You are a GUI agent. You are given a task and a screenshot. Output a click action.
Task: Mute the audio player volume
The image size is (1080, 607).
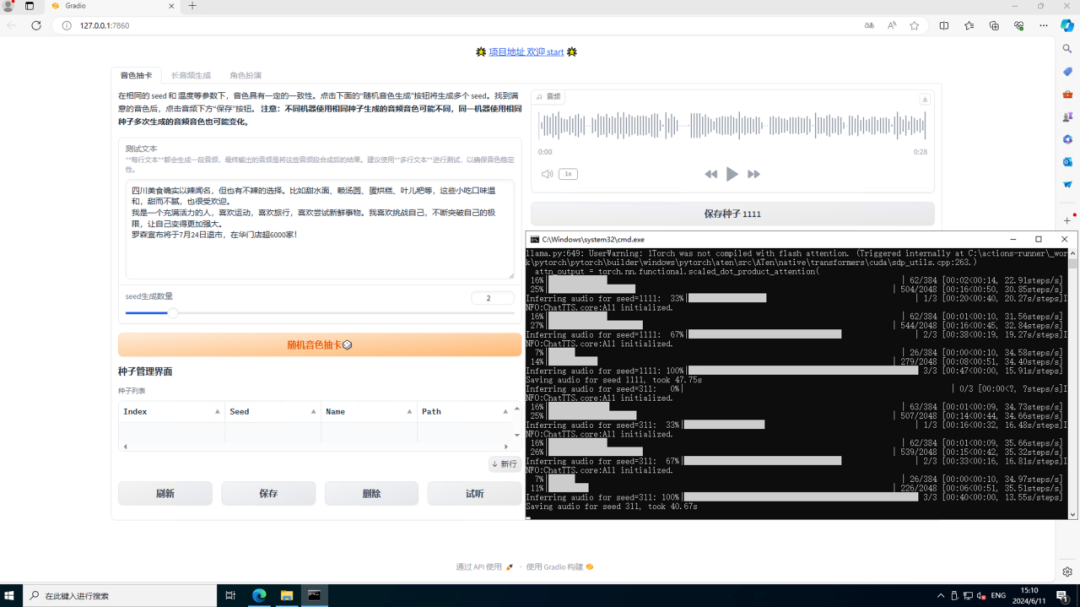[x=547, y=174]
